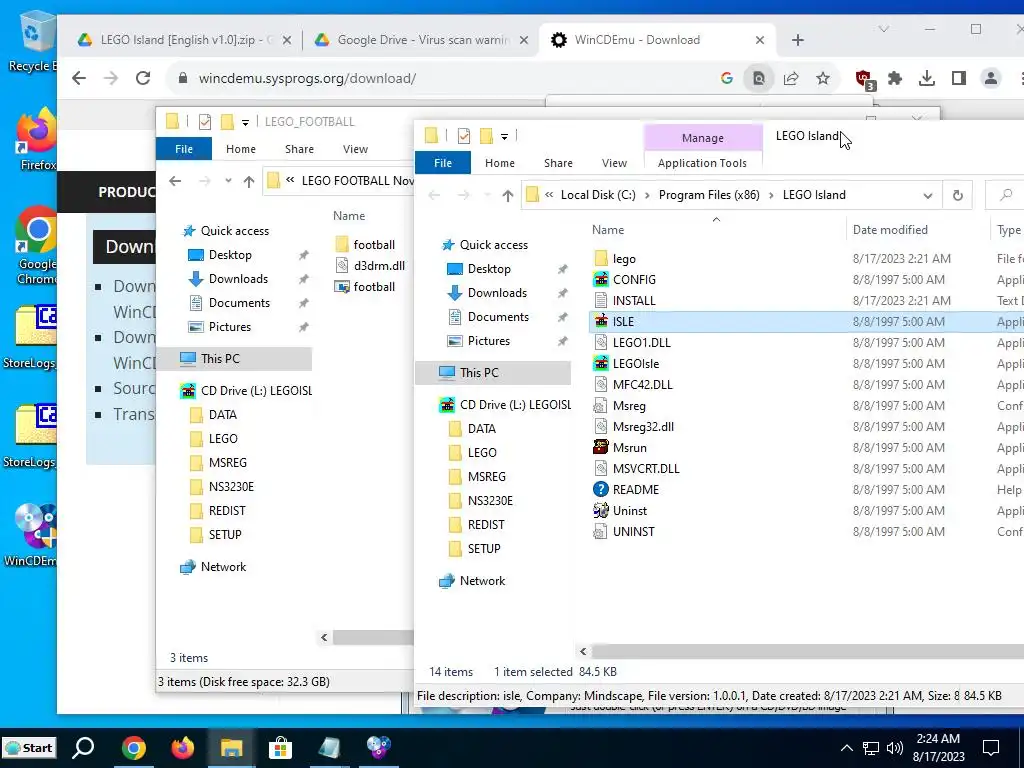Select the INSTALL text file
Screen dimensions: 1024x768
click(x=633, y=300)
